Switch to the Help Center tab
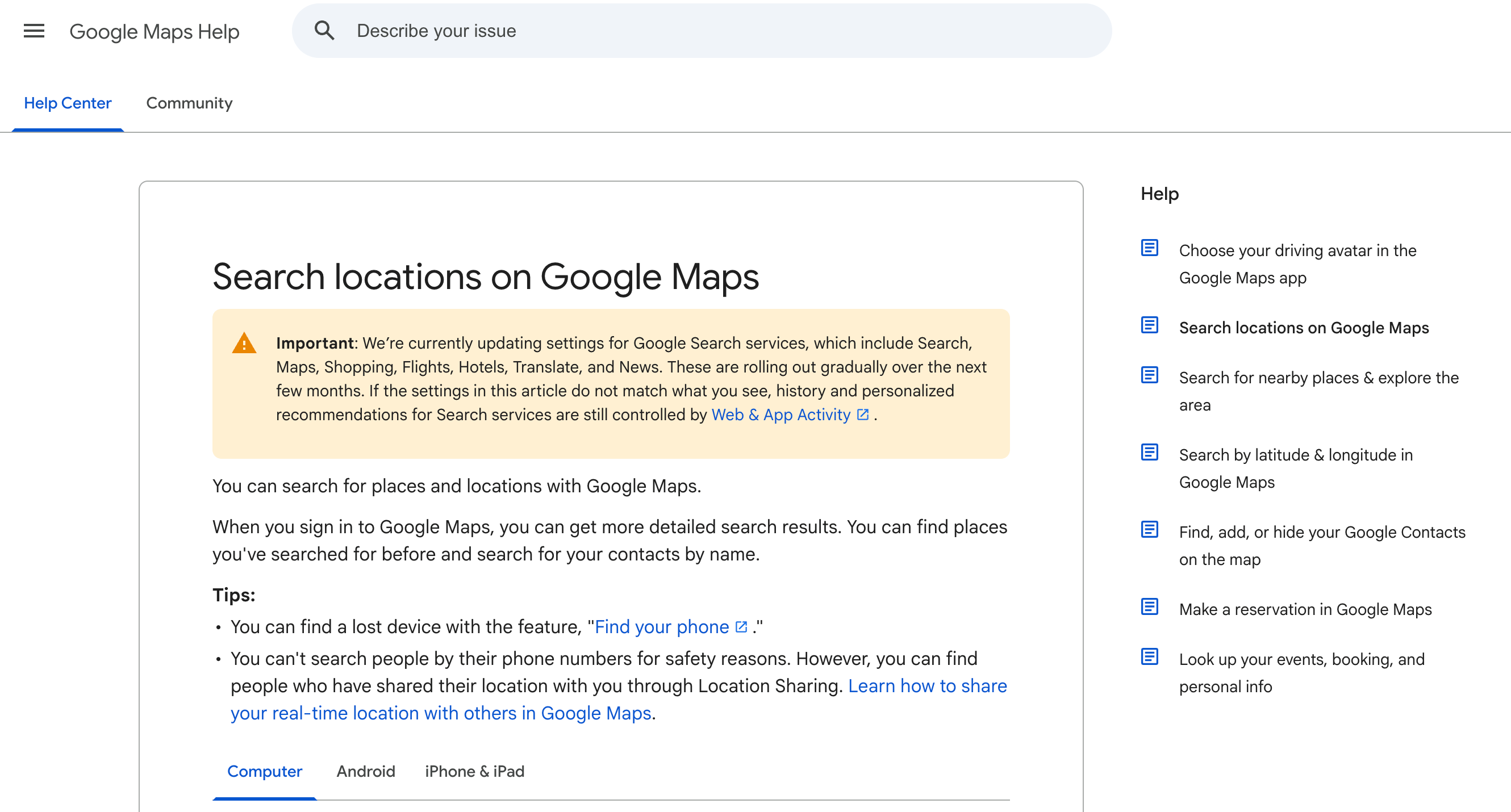Screen dimensions: 1511x812 (x=68, y=103)
